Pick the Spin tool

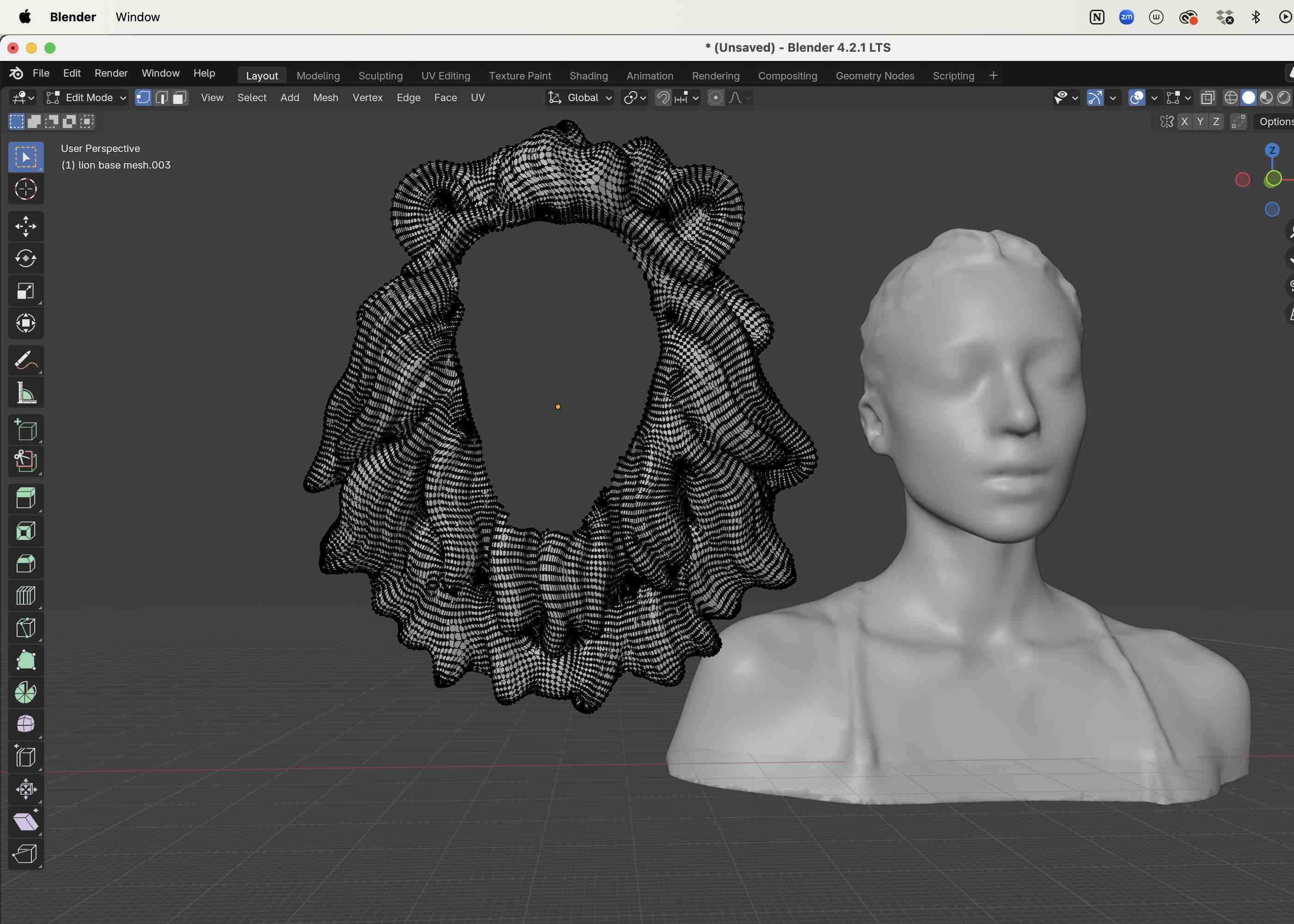[x=25, y=693]
